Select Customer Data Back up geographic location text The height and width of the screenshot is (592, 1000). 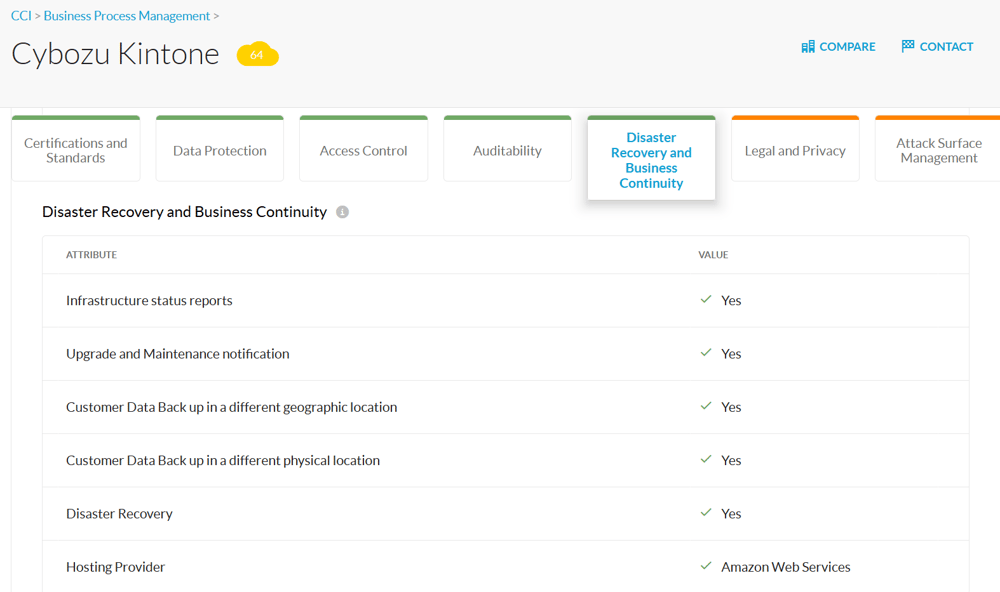click(x=232, y=407)
